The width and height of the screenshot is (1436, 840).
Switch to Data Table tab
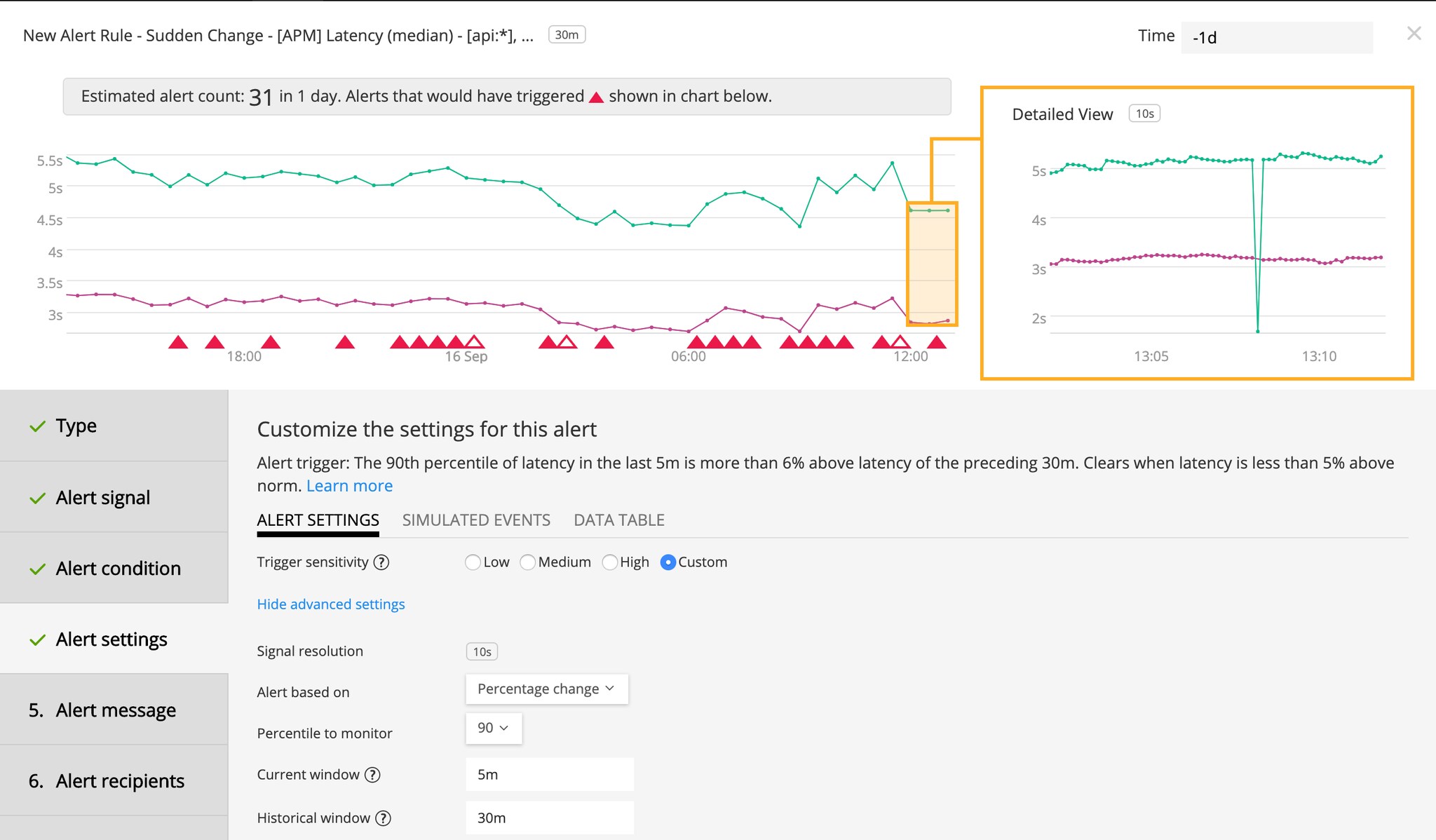click(618, 520)
